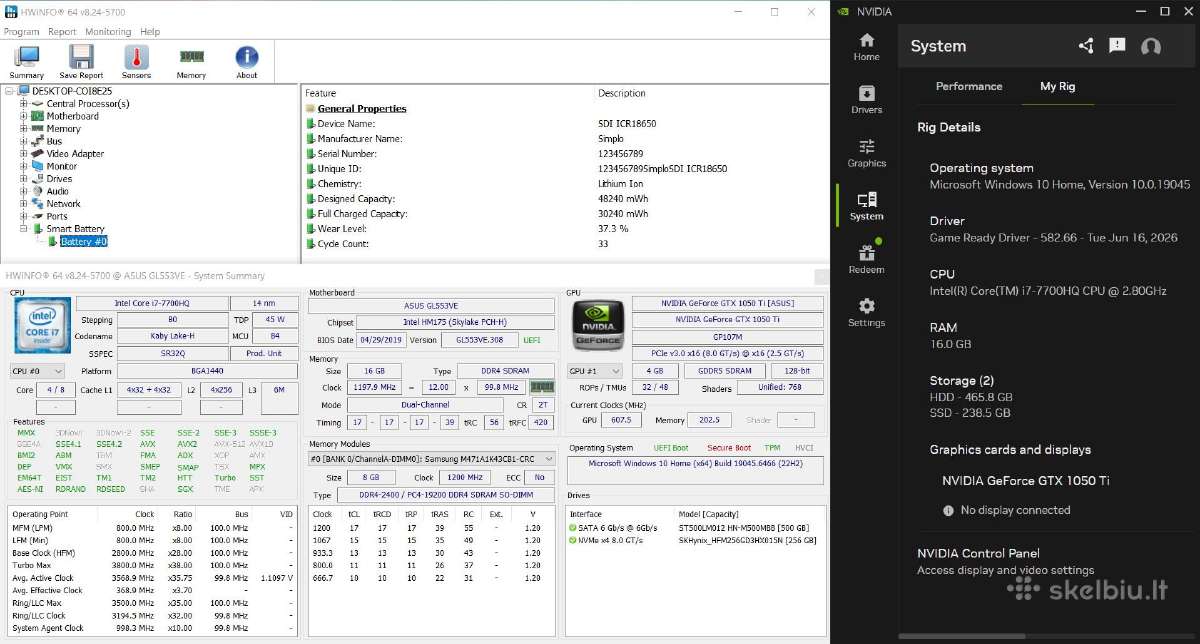This screenshot has width=1200, height=644.
Task: Go to NVIDIA Home sidebar icon
Action: (866, 46)
